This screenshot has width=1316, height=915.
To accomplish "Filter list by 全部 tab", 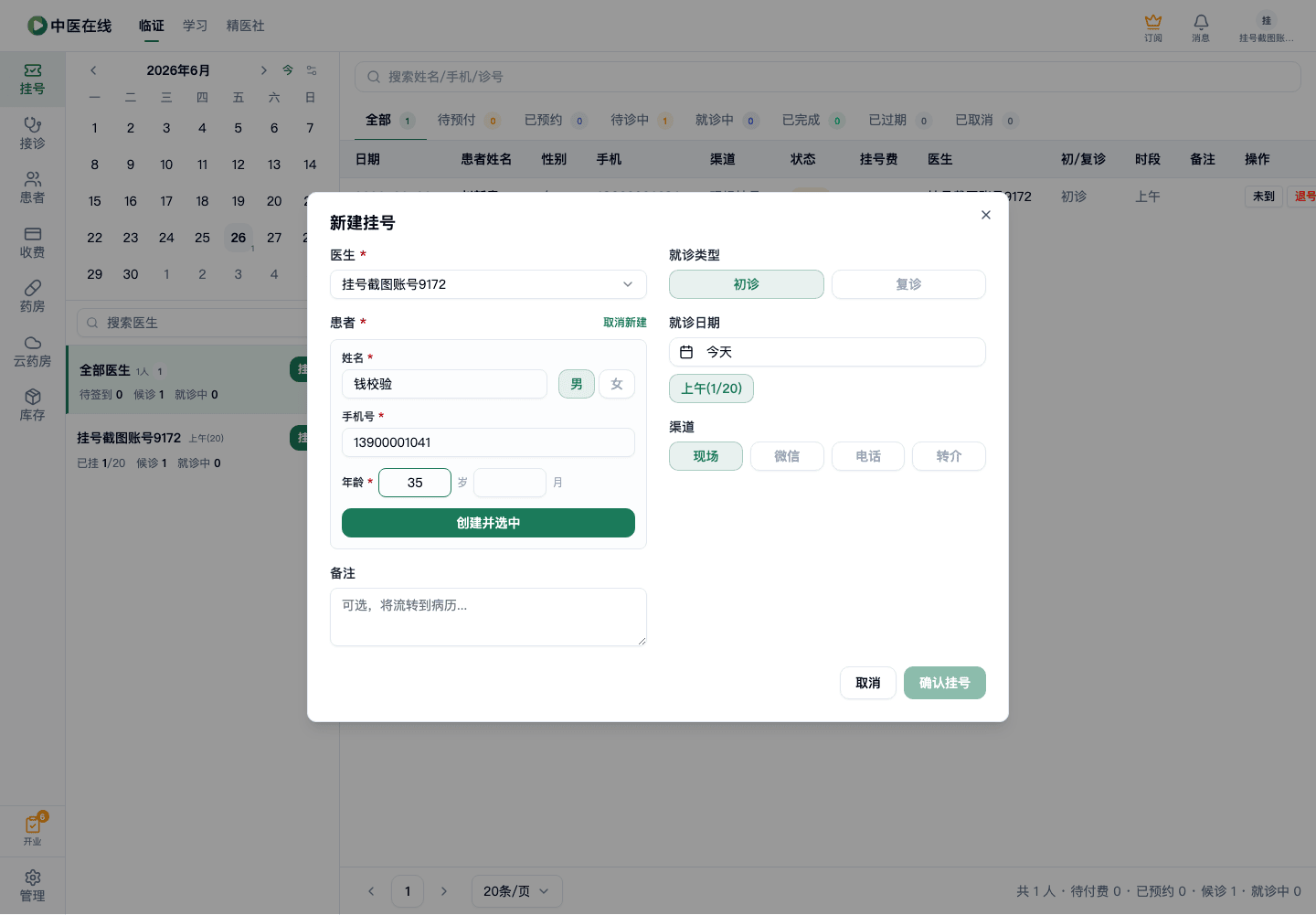I will click(x=390, y=121).
